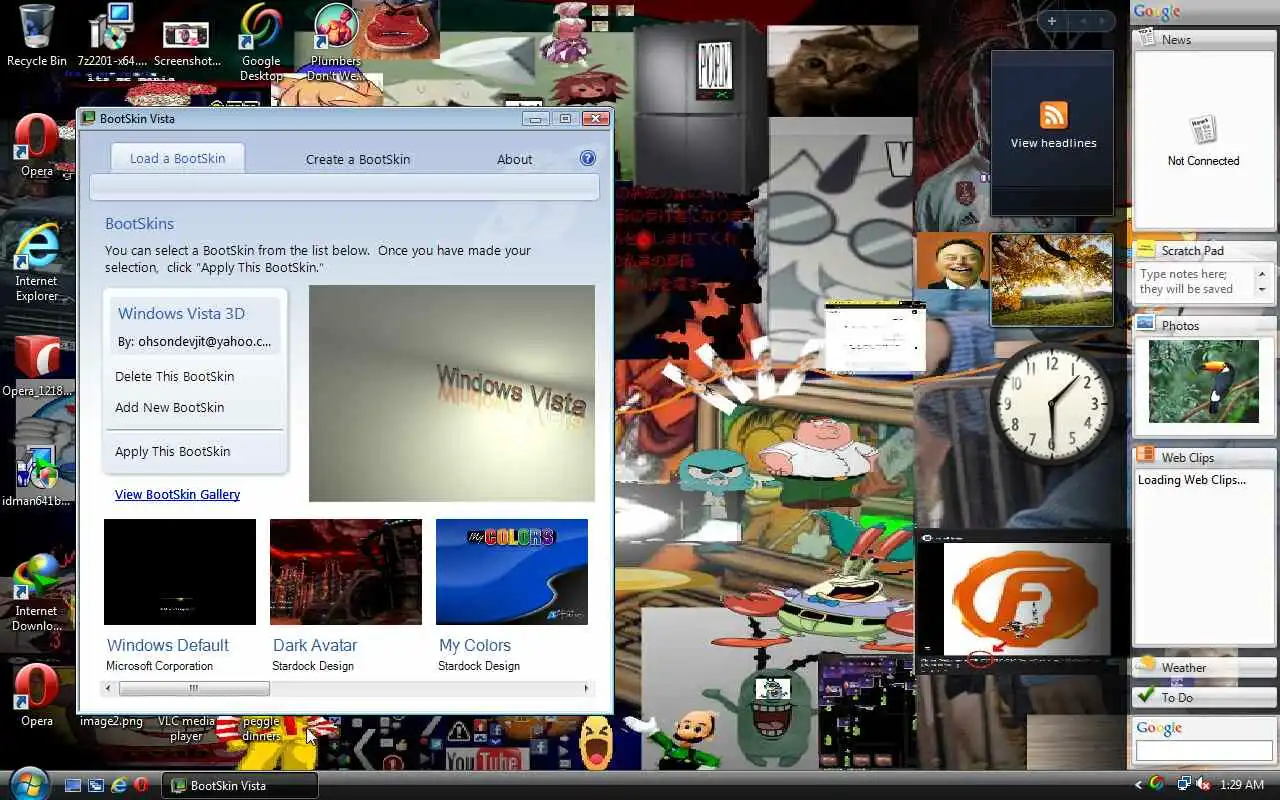The image size is (1280, 800).
Task: Click Apply This BootSkin
Action: 173,451
